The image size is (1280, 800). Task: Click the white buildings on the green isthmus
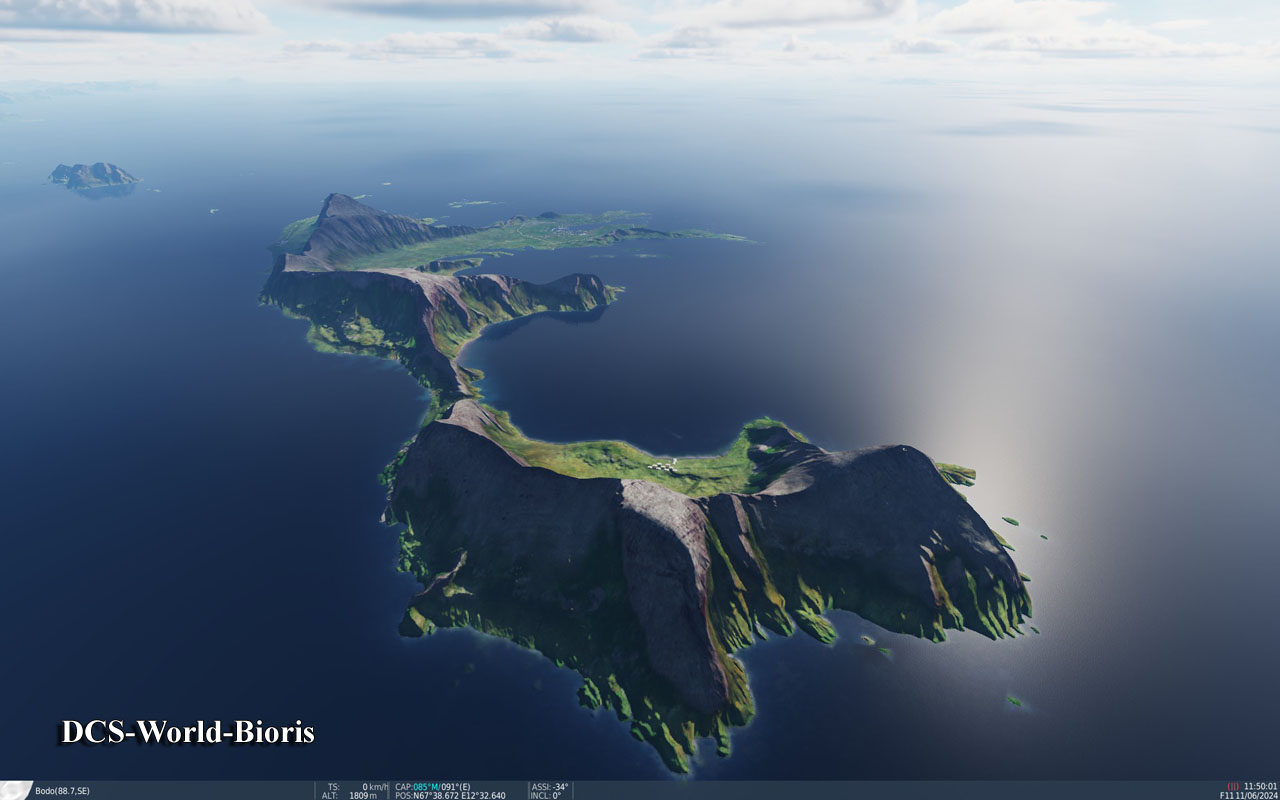(663, 465)
